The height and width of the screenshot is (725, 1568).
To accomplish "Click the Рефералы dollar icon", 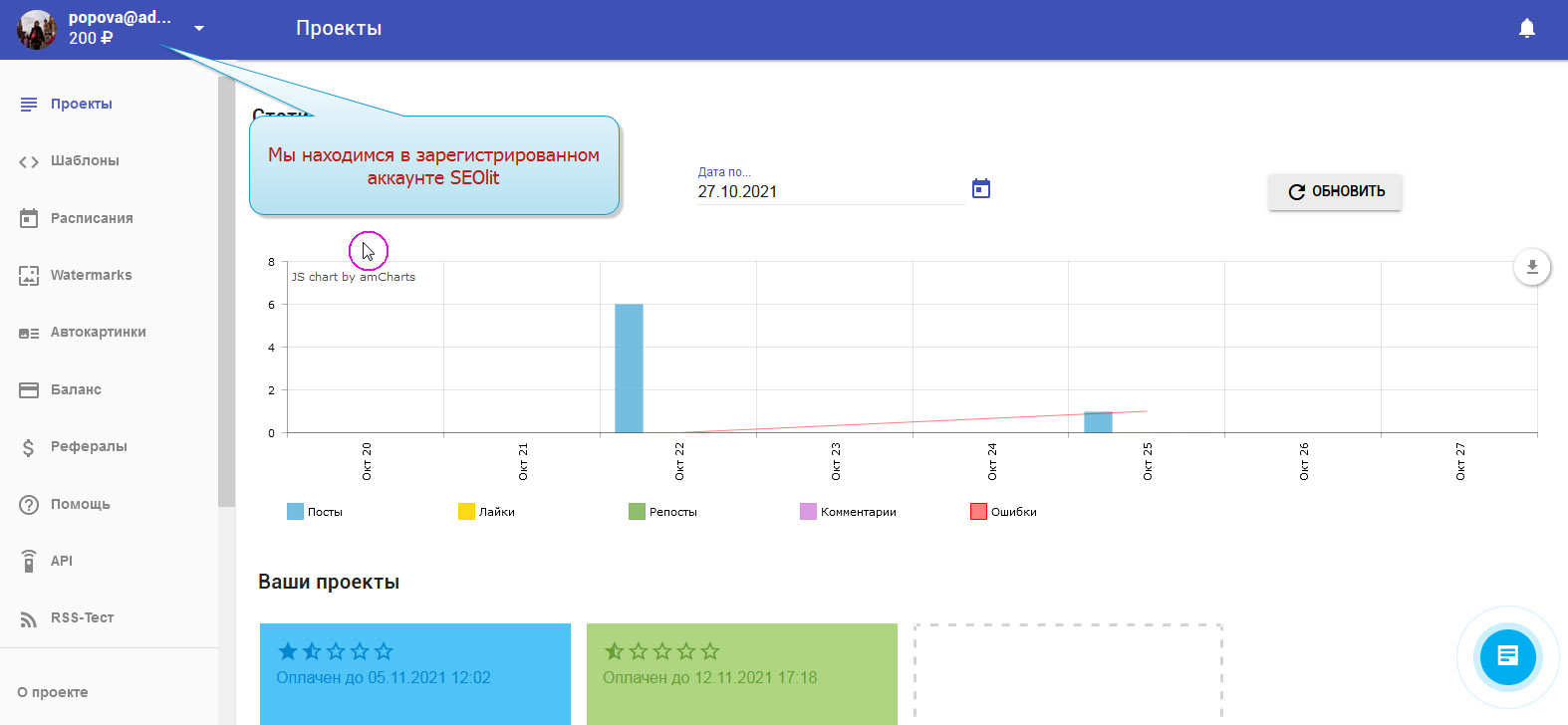I will click(x=29, y=447).
